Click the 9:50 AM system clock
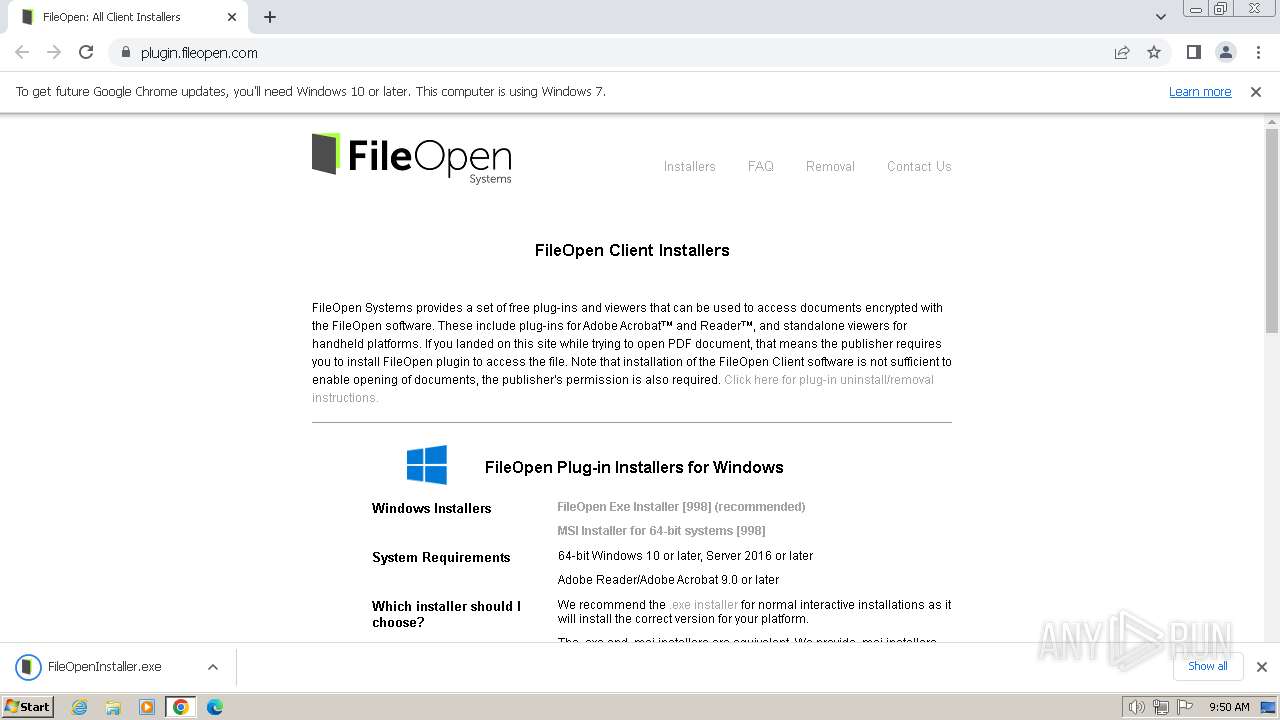 point(1229,707)
